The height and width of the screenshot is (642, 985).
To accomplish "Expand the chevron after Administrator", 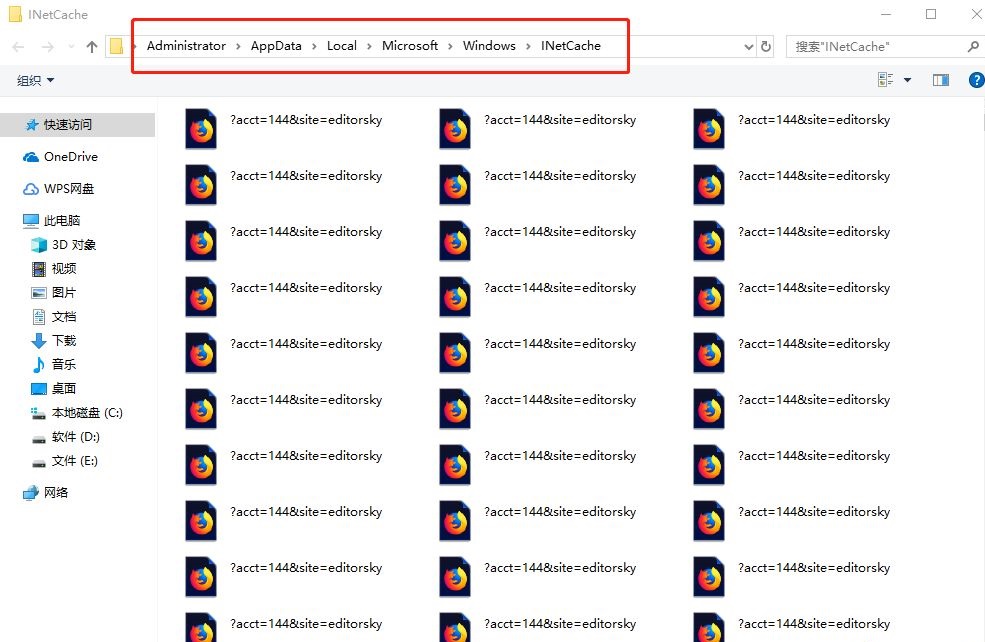I will [238, 46].
